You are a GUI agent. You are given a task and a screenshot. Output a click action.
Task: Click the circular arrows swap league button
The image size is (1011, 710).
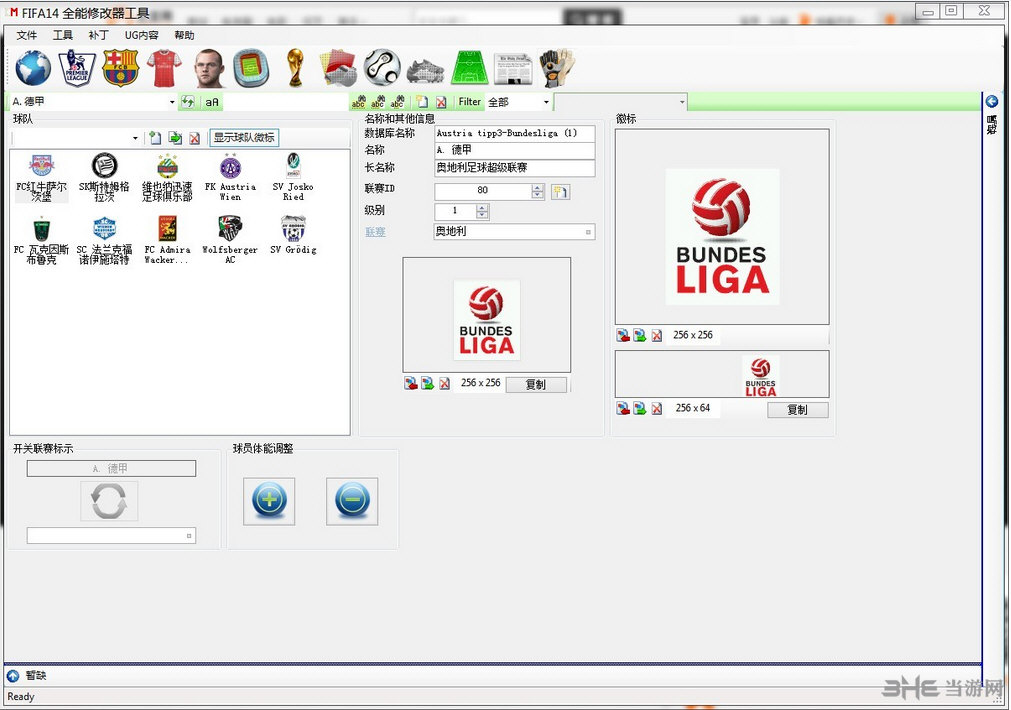coord(109,501)
